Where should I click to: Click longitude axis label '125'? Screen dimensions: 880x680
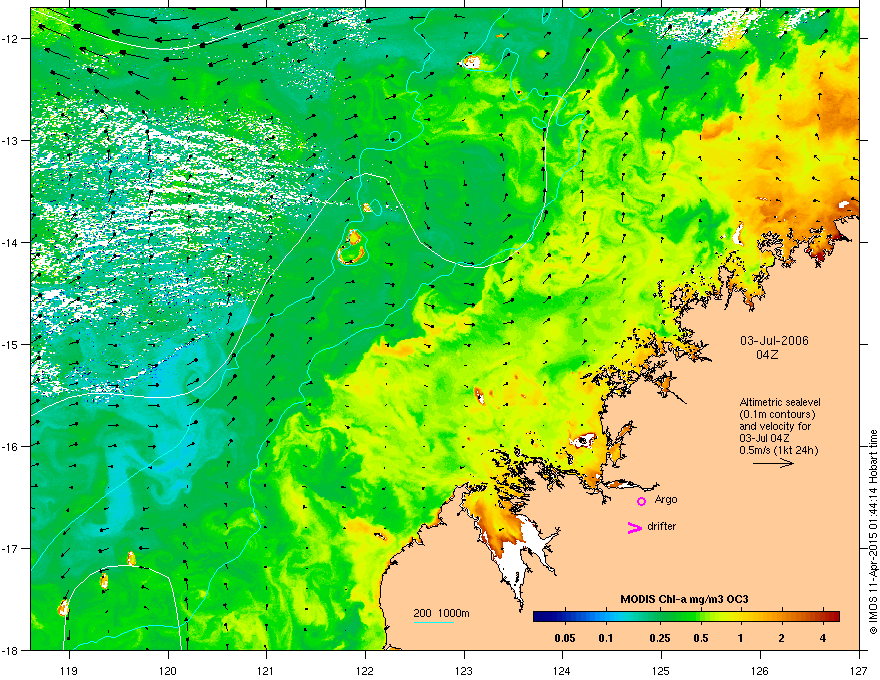[x=661, y=670]
